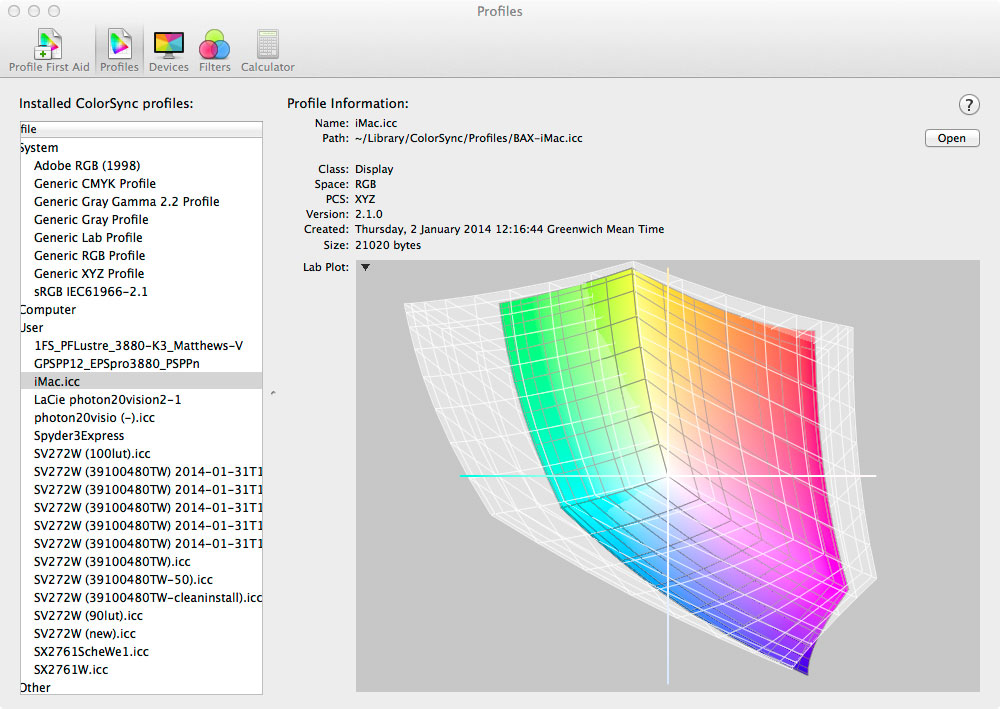The width and height of the screenshot is (1000, 709).
Task: Click the profile name value iMac.icc
Action: [376, 123]
